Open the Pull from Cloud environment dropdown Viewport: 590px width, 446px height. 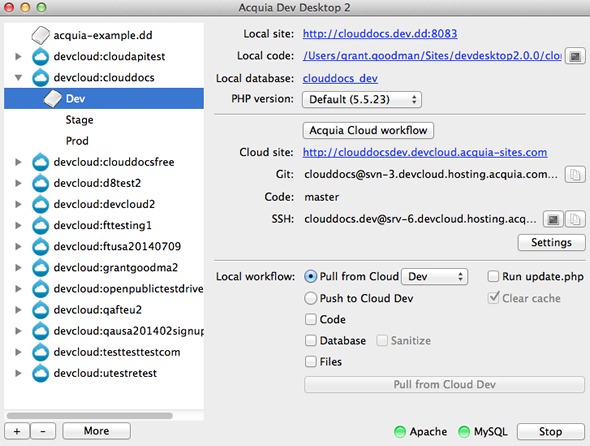435,277
